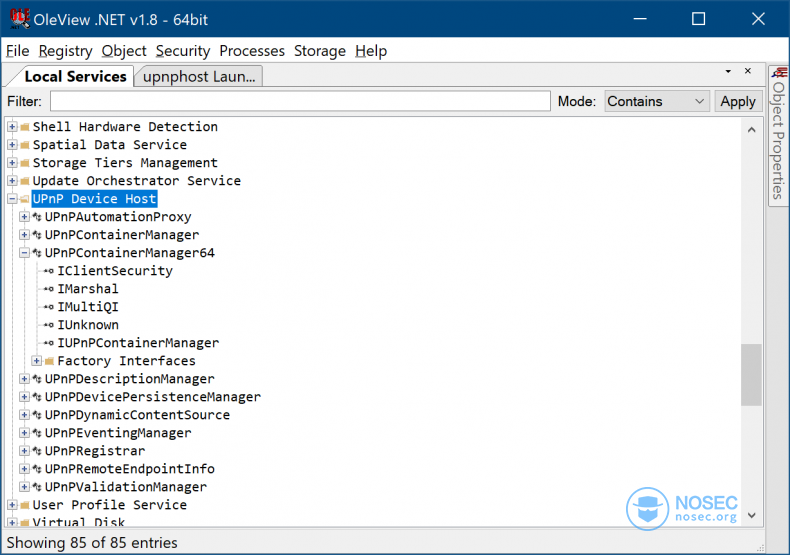
Task: Expand the UPnPEventingManager node
Action: [24, 433]
